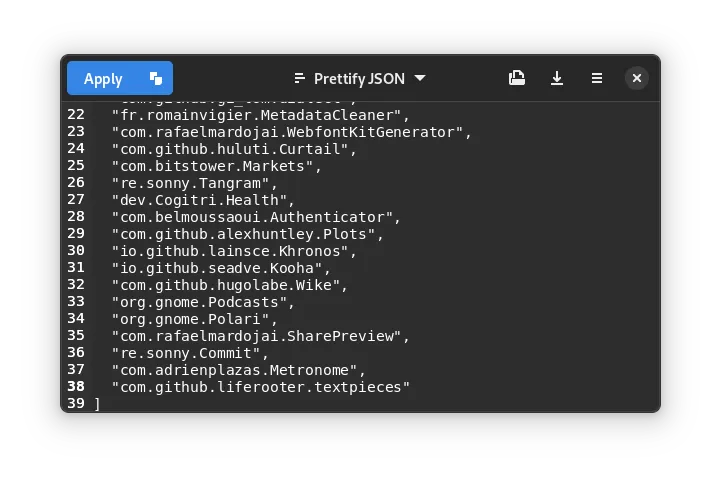Screen dimensions: 721x479
Task: Click the closing bracket on the last line
Action: [x=97, y=404]
